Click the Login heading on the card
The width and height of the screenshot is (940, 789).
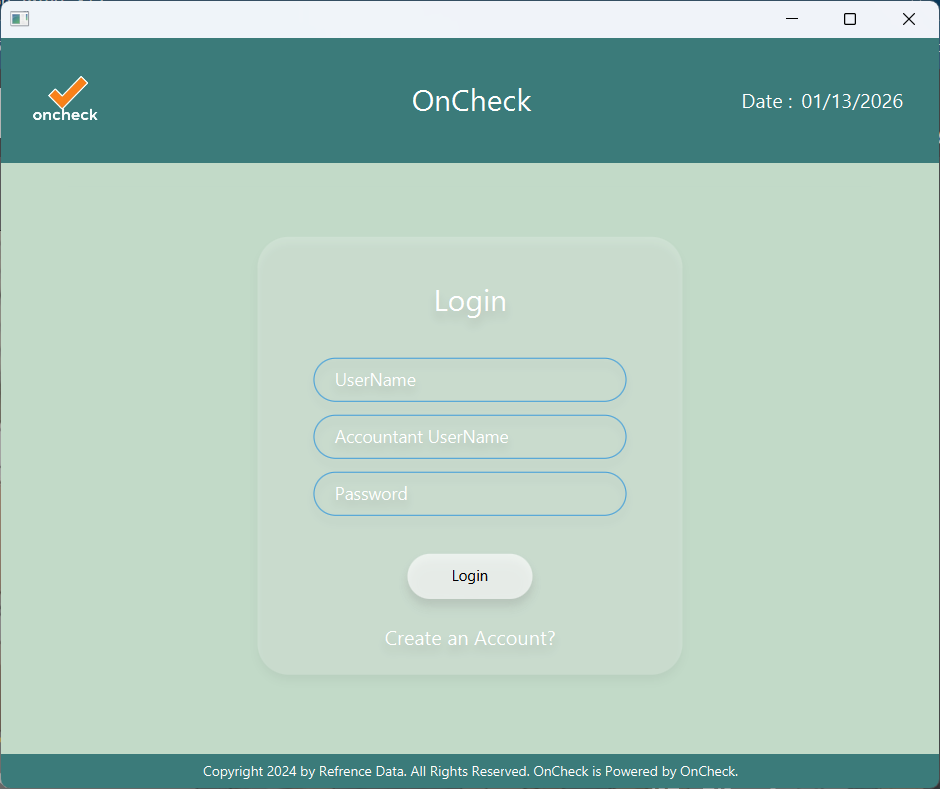(x=469, y=300)
